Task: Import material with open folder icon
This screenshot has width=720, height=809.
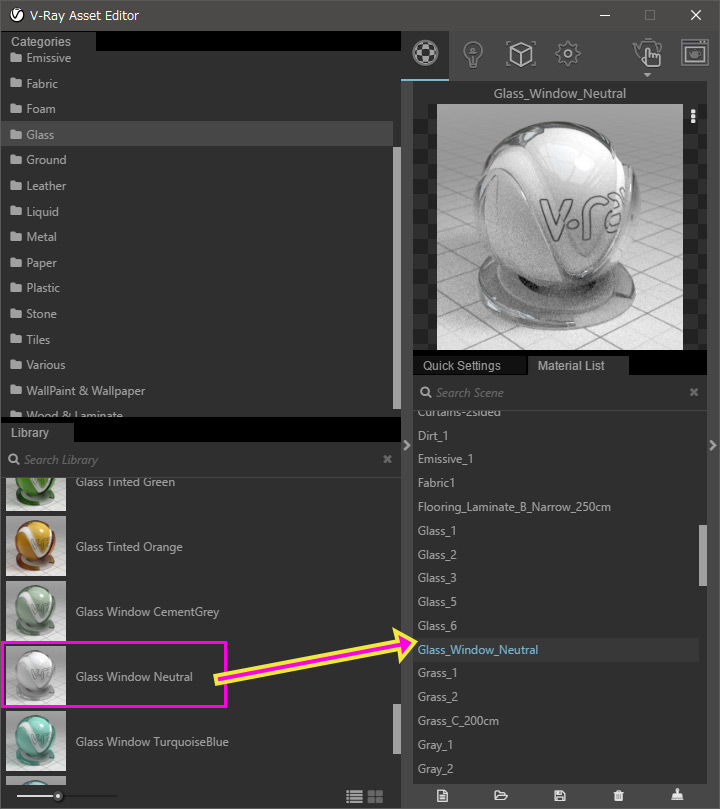Action: [x=500, y=796]
